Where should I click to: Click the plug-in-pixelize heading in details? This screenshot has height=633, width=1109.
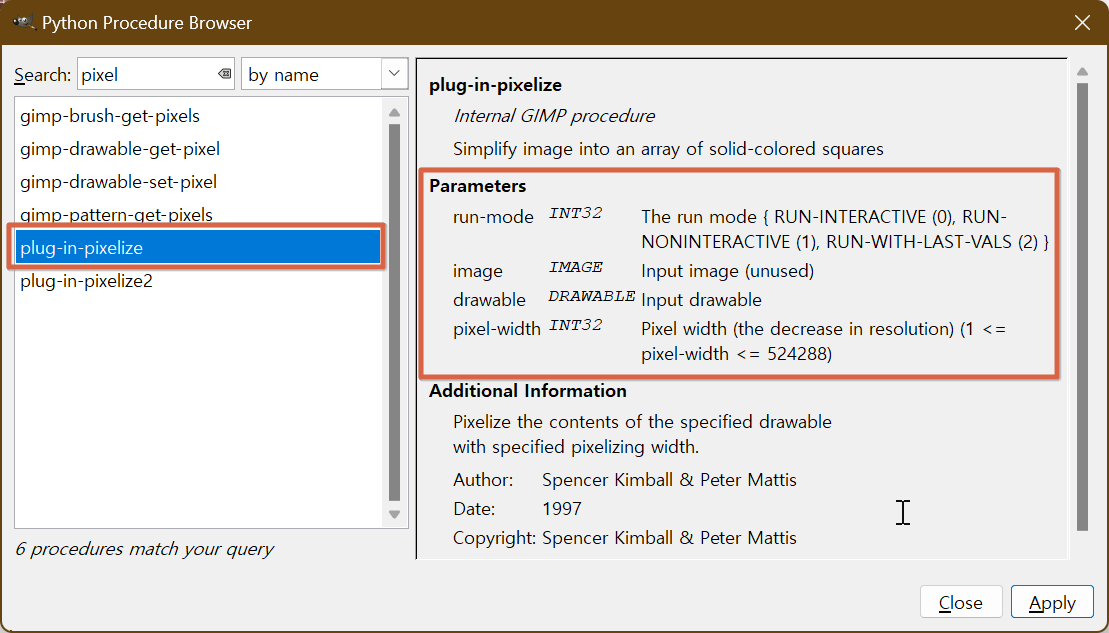(495, 85)
